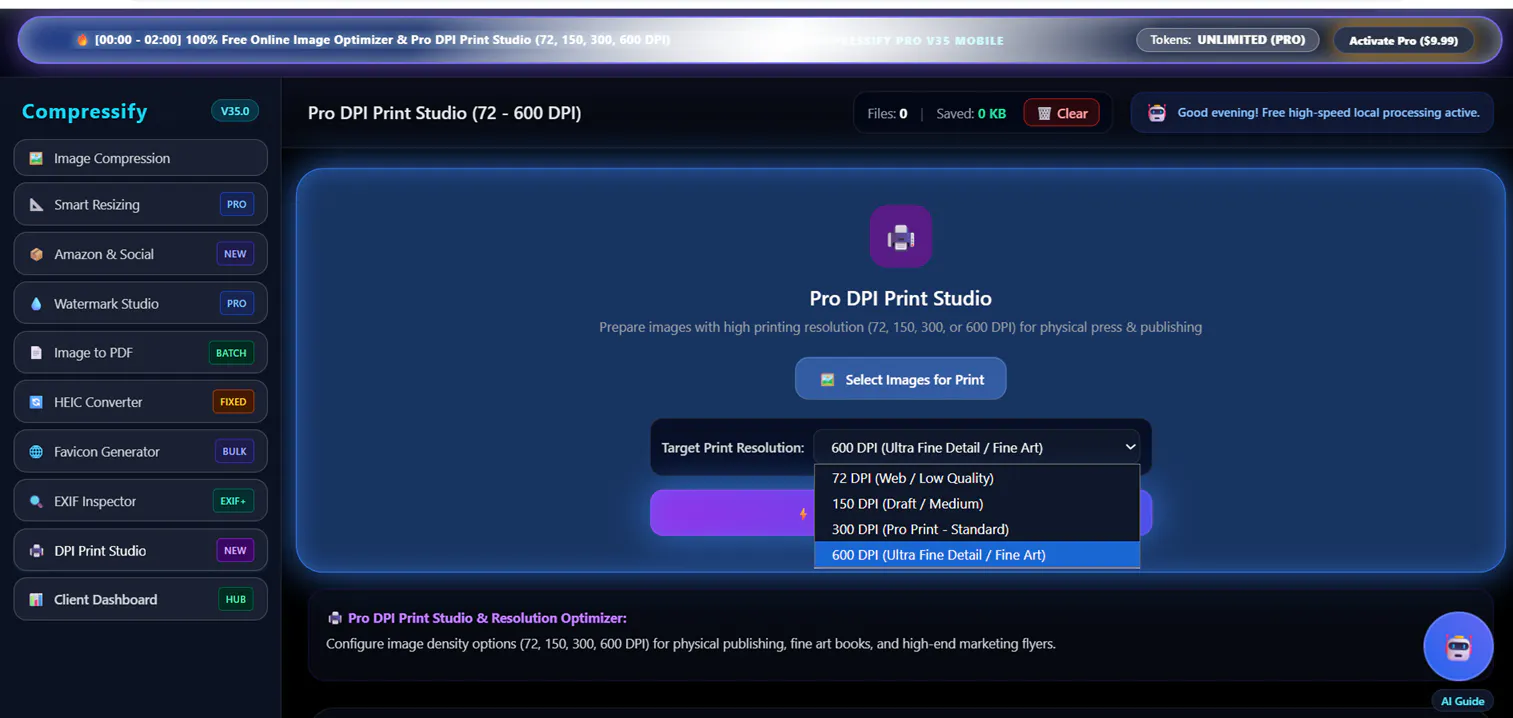Open Favicon Generator tool

141,452
